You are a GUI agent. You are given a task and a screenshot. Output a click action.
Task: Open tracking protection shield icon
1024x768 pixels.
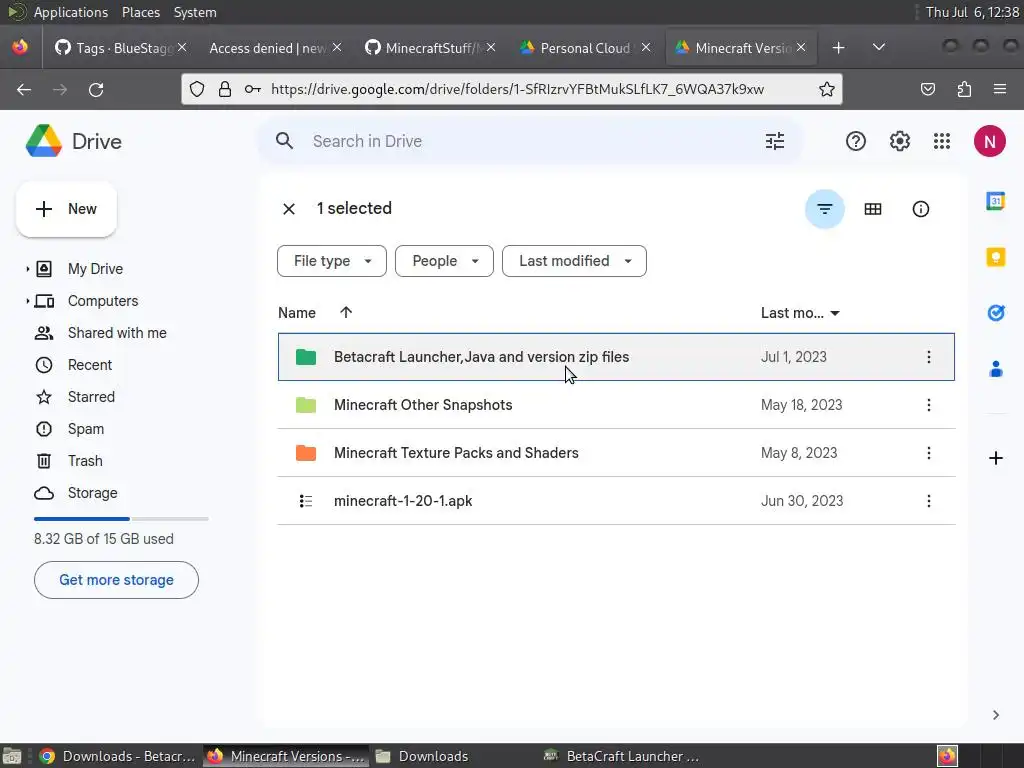[197, 89]
